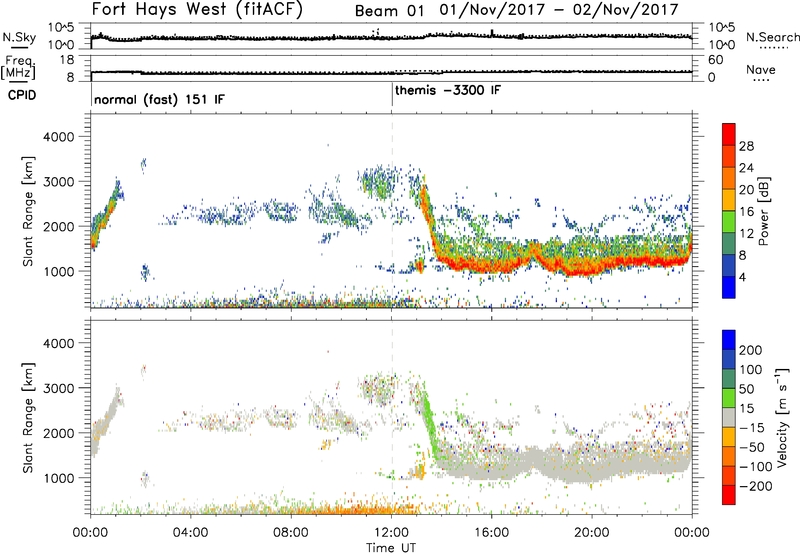
Task: Click the blue bottom segment of Power colorbar
Action: [729, 287]
